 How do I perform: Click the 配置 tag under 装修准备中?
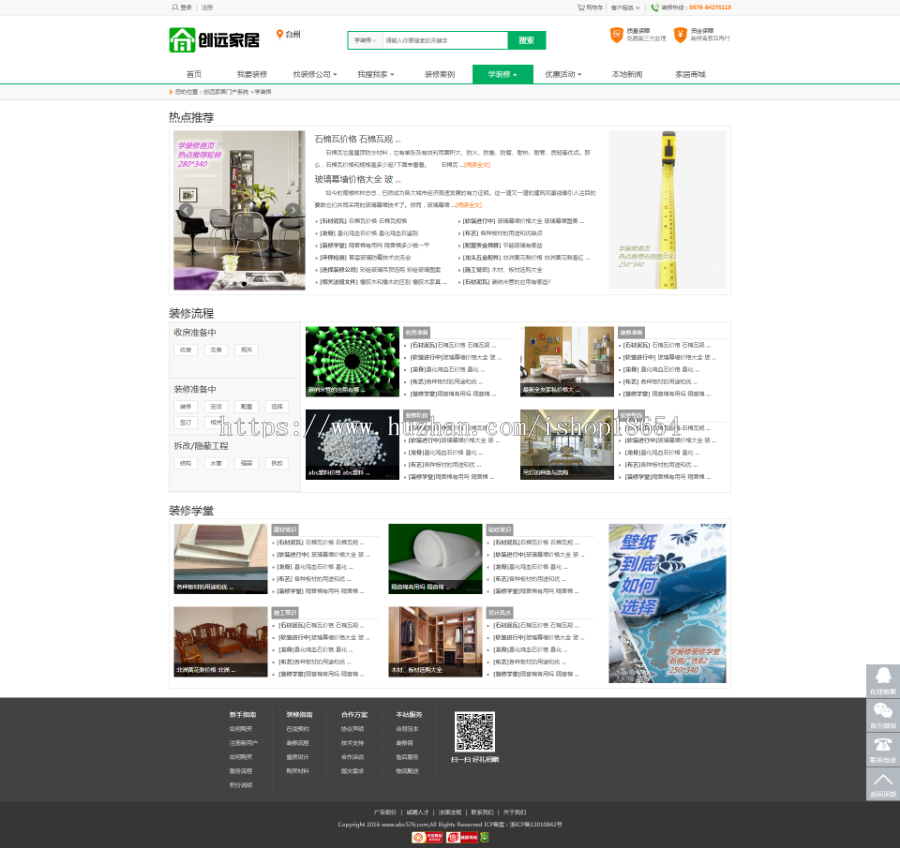click(x=246, y=406)
